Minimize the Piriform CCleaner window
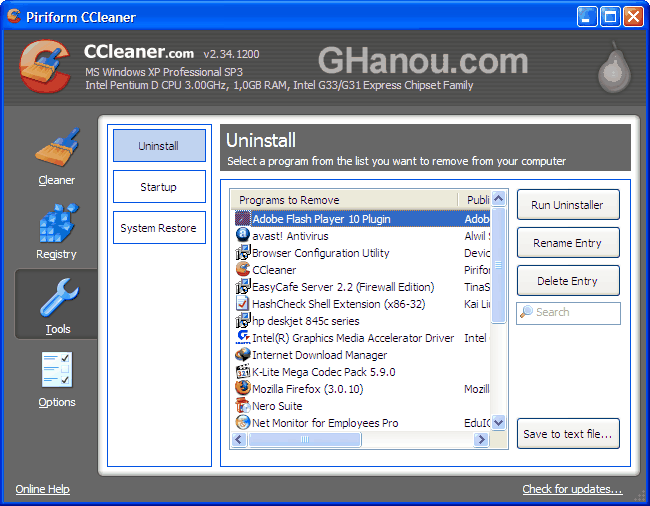 [587, 17]
